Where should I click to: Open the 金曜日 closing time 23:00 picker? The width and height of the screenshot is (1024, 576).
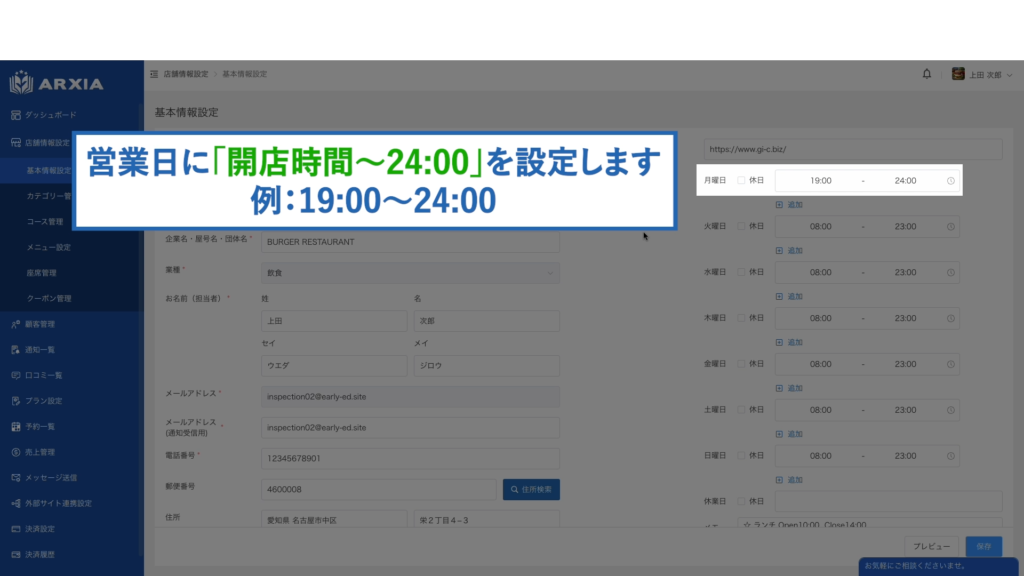pyautogui.click(x=905, y=364)
